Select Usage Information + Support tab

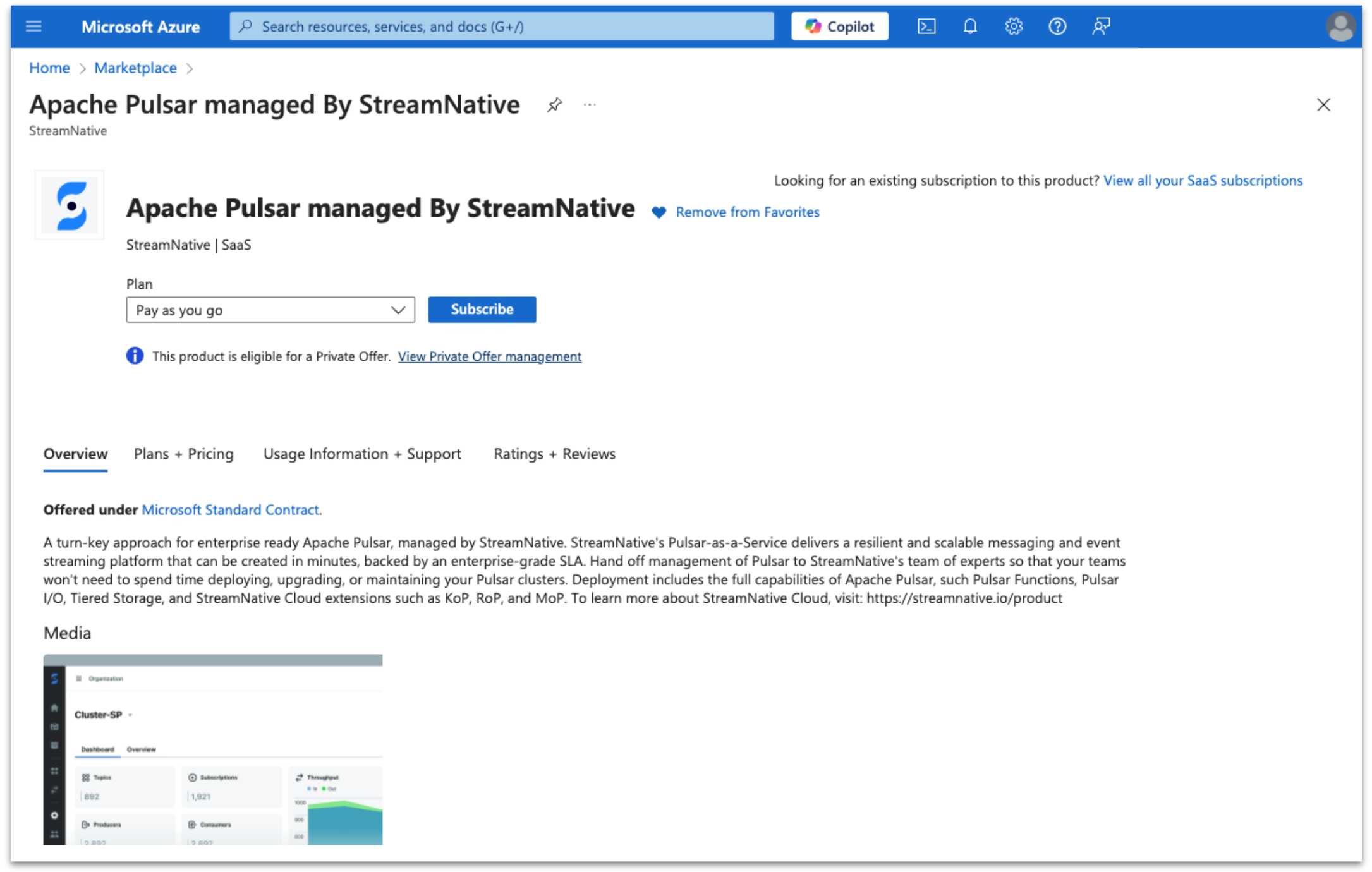click(361, 454)
